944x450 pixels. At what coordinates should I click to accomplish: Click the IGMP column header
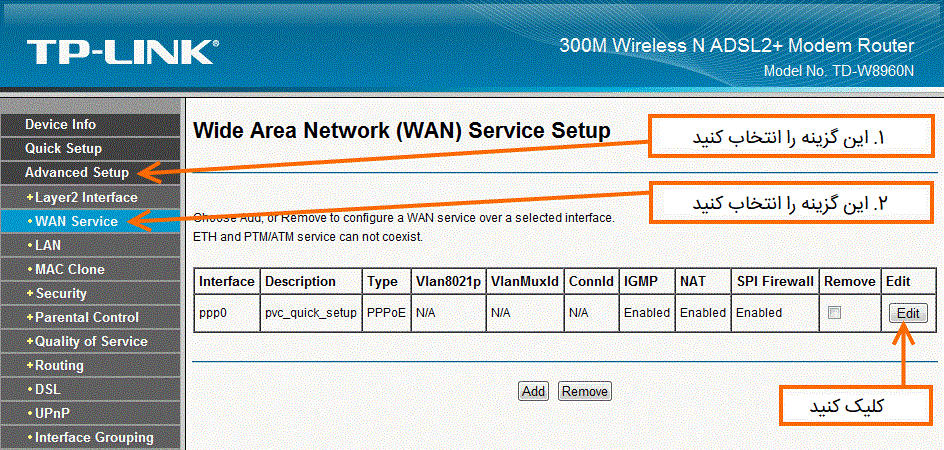point(647,281)
